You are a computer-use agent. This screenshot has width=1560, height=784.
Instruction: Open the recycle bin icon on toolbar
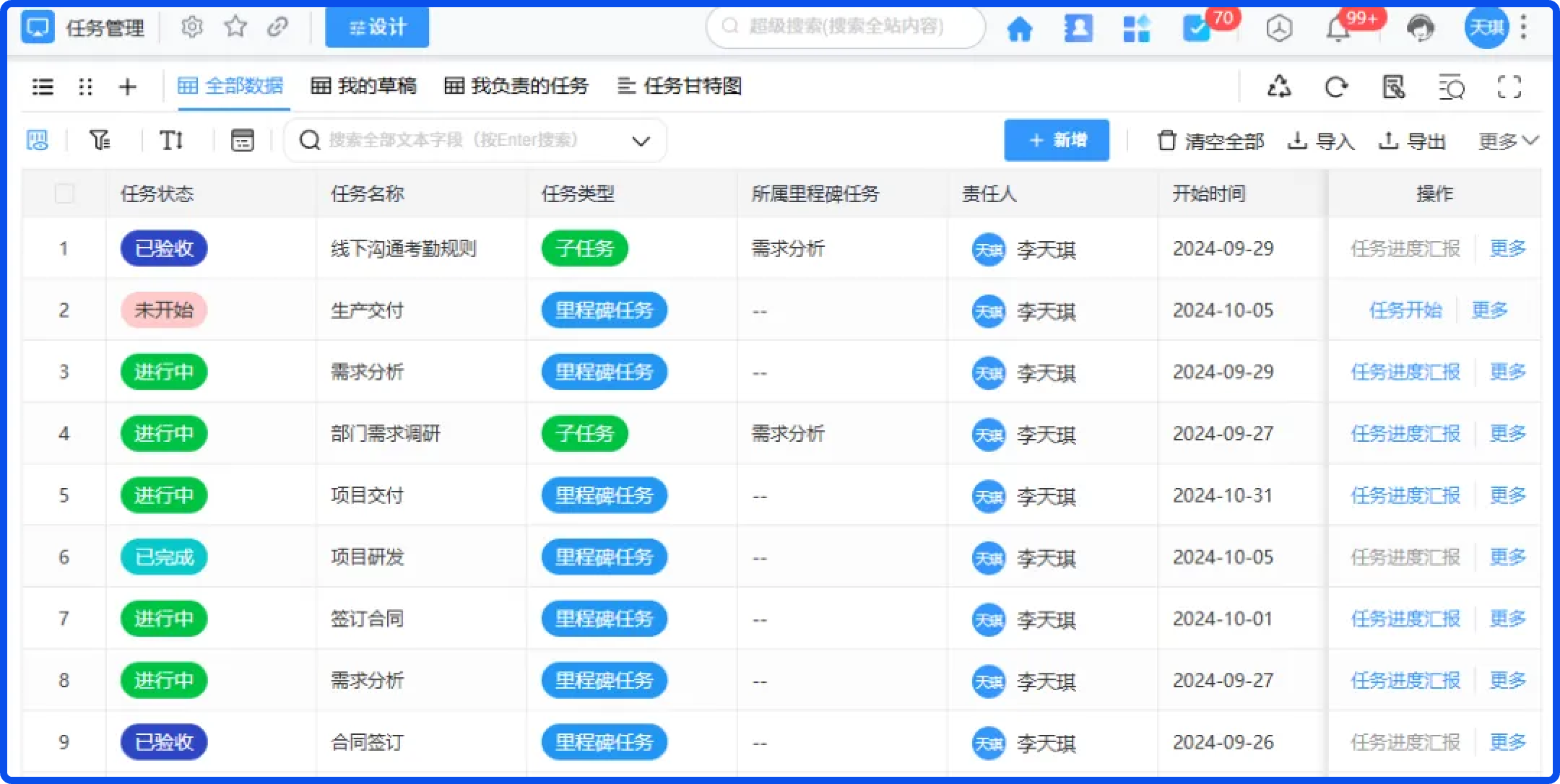point(1279,87)
